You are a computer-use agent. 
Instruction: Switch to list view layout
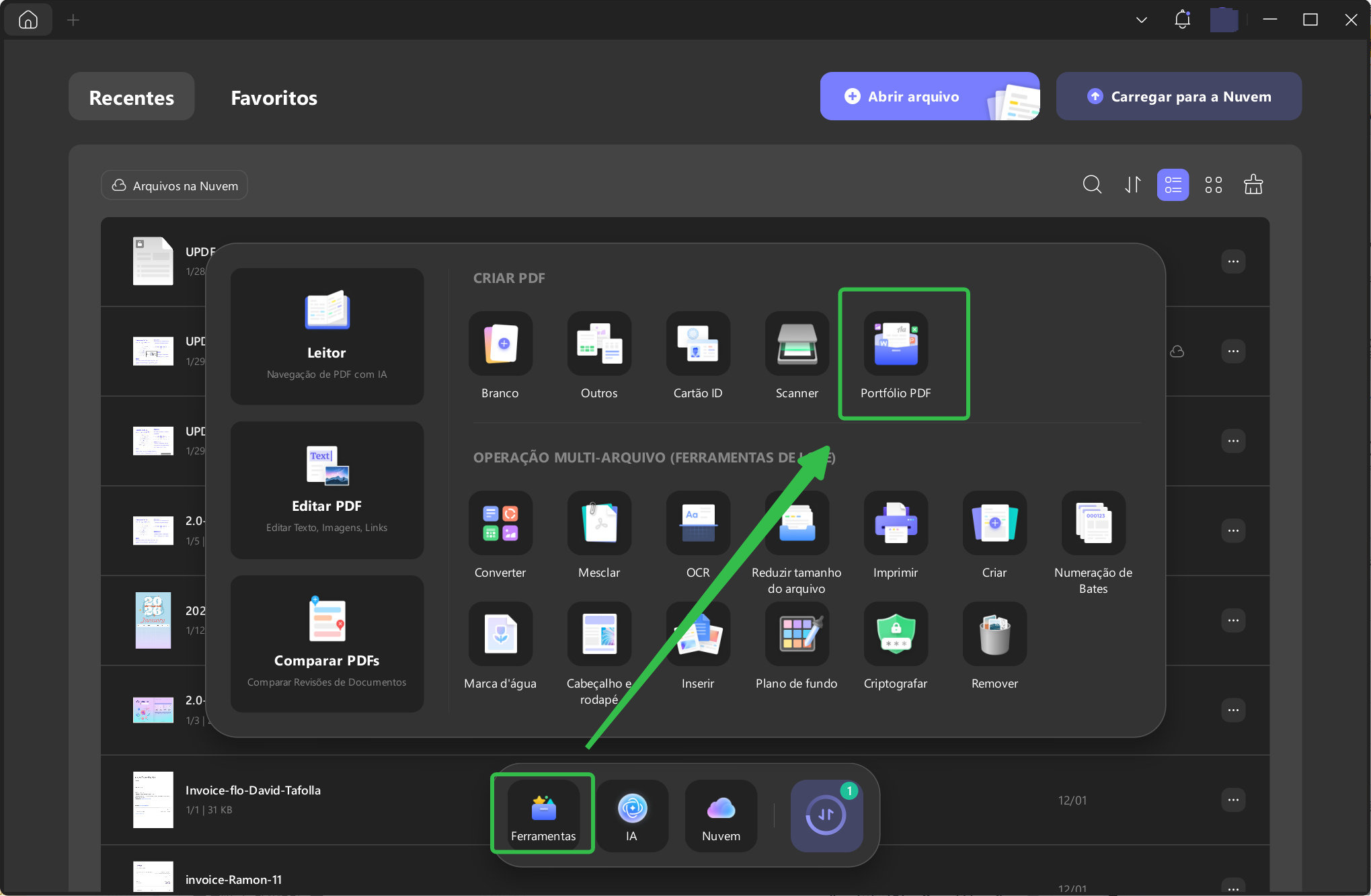tap(1173, 185)
